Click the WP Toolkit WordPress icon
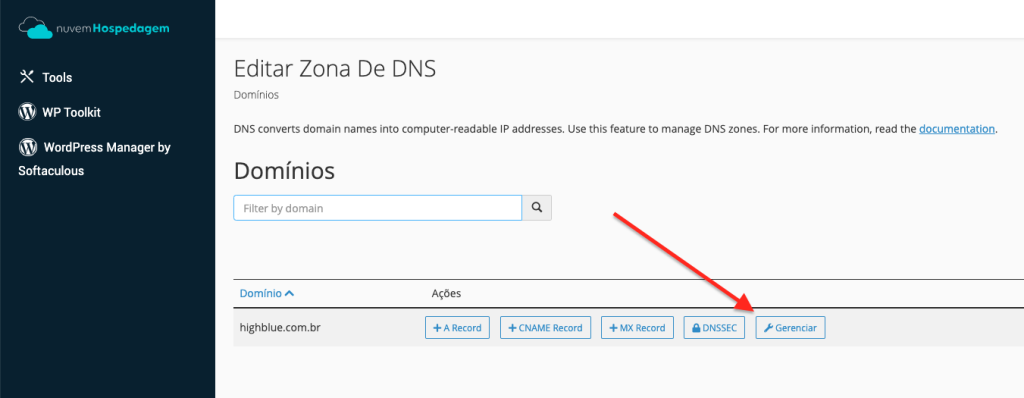The image size is (1024, 398). pos(27,112)
